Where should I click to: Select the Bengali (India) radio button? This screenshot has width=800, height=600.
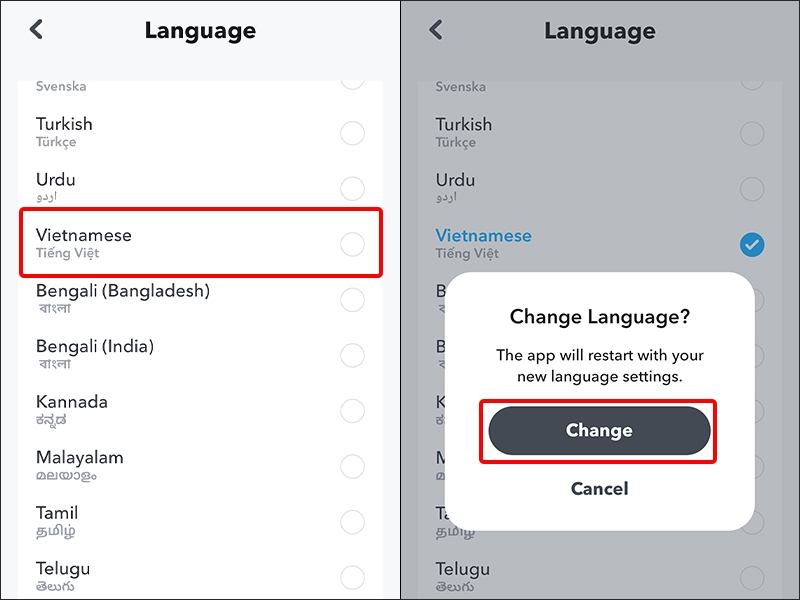(352, 355)
